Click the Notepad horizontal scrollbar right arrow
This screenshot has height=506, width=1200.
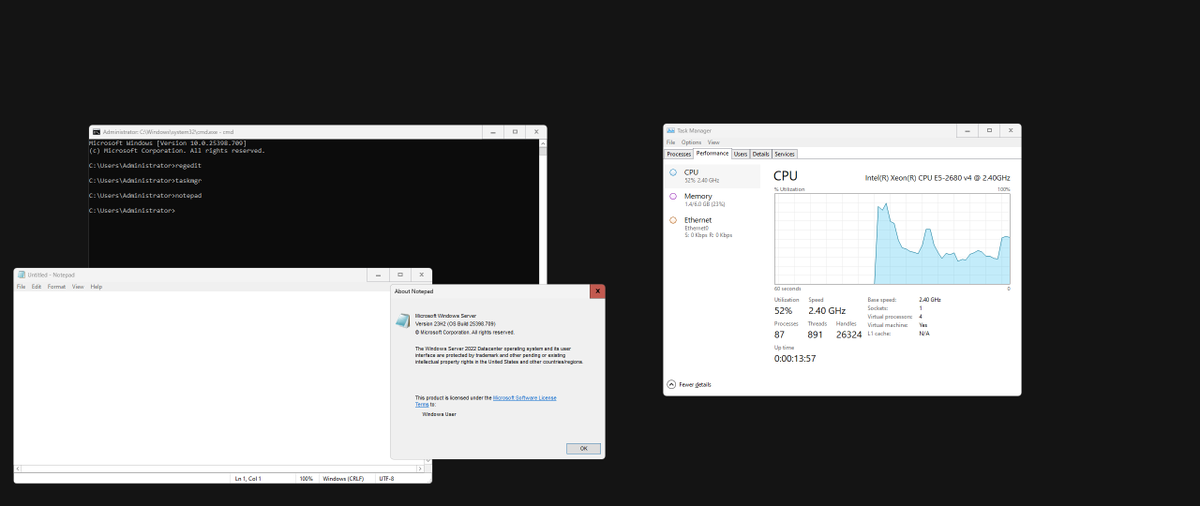(x=419, y=469)
